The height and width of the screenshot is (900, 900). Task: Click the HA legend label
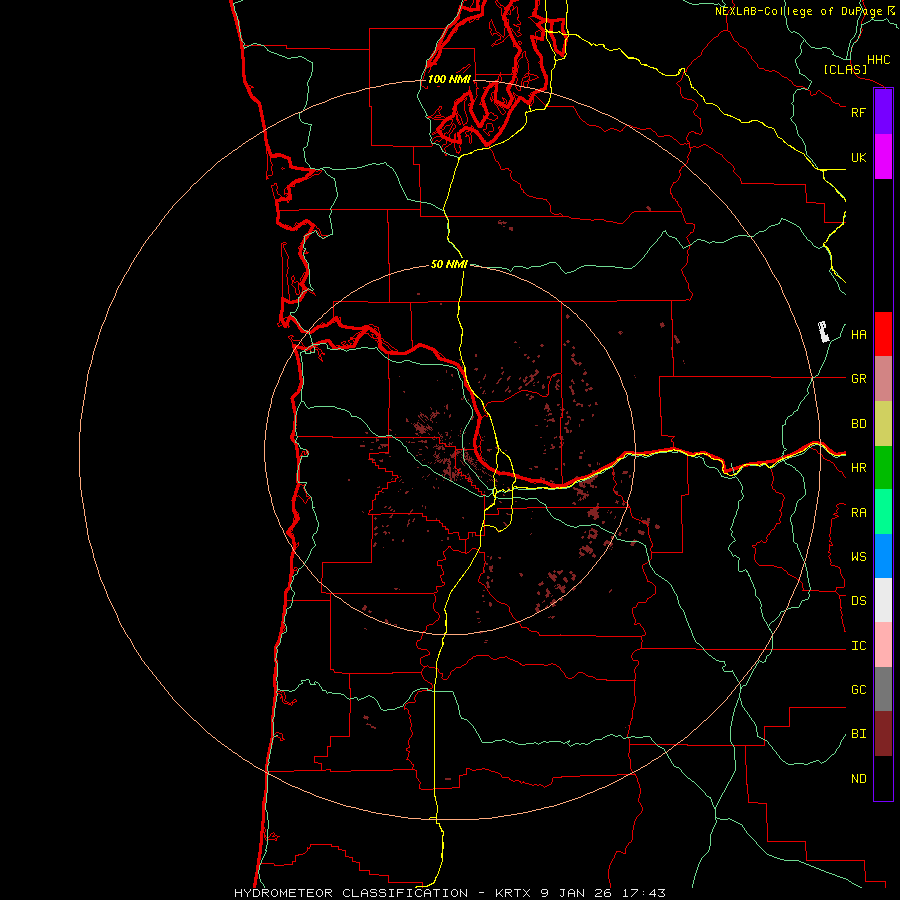[x=859, y=335]
